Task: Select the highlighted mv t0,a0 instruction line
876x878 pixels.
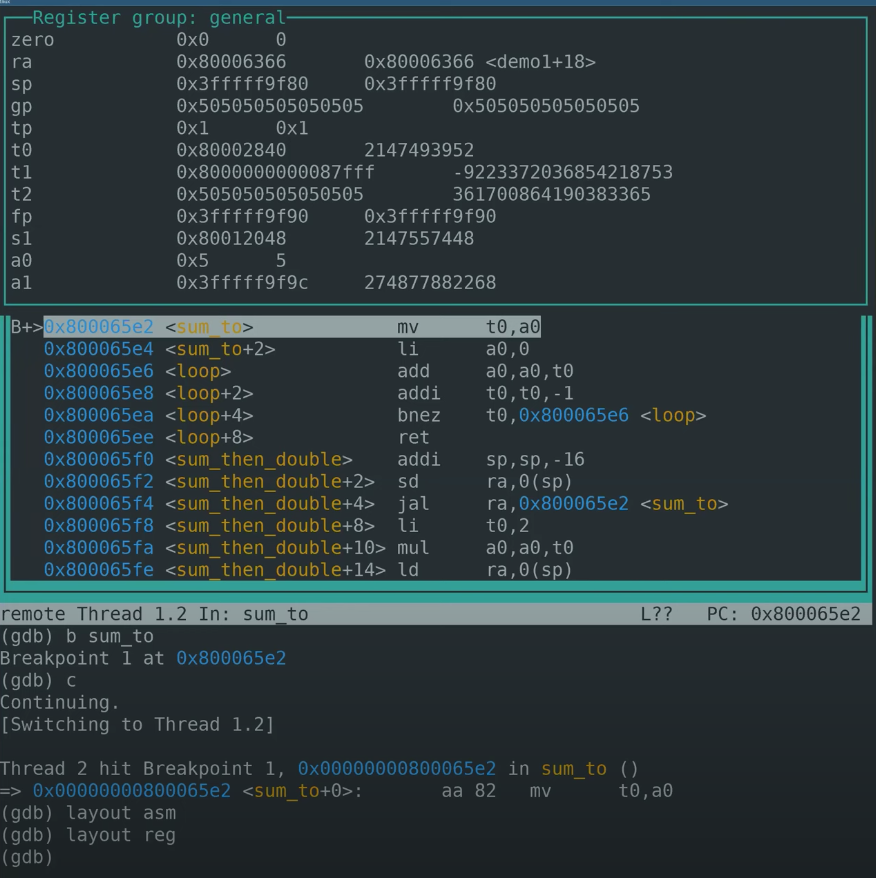Action: pos(292,327)
